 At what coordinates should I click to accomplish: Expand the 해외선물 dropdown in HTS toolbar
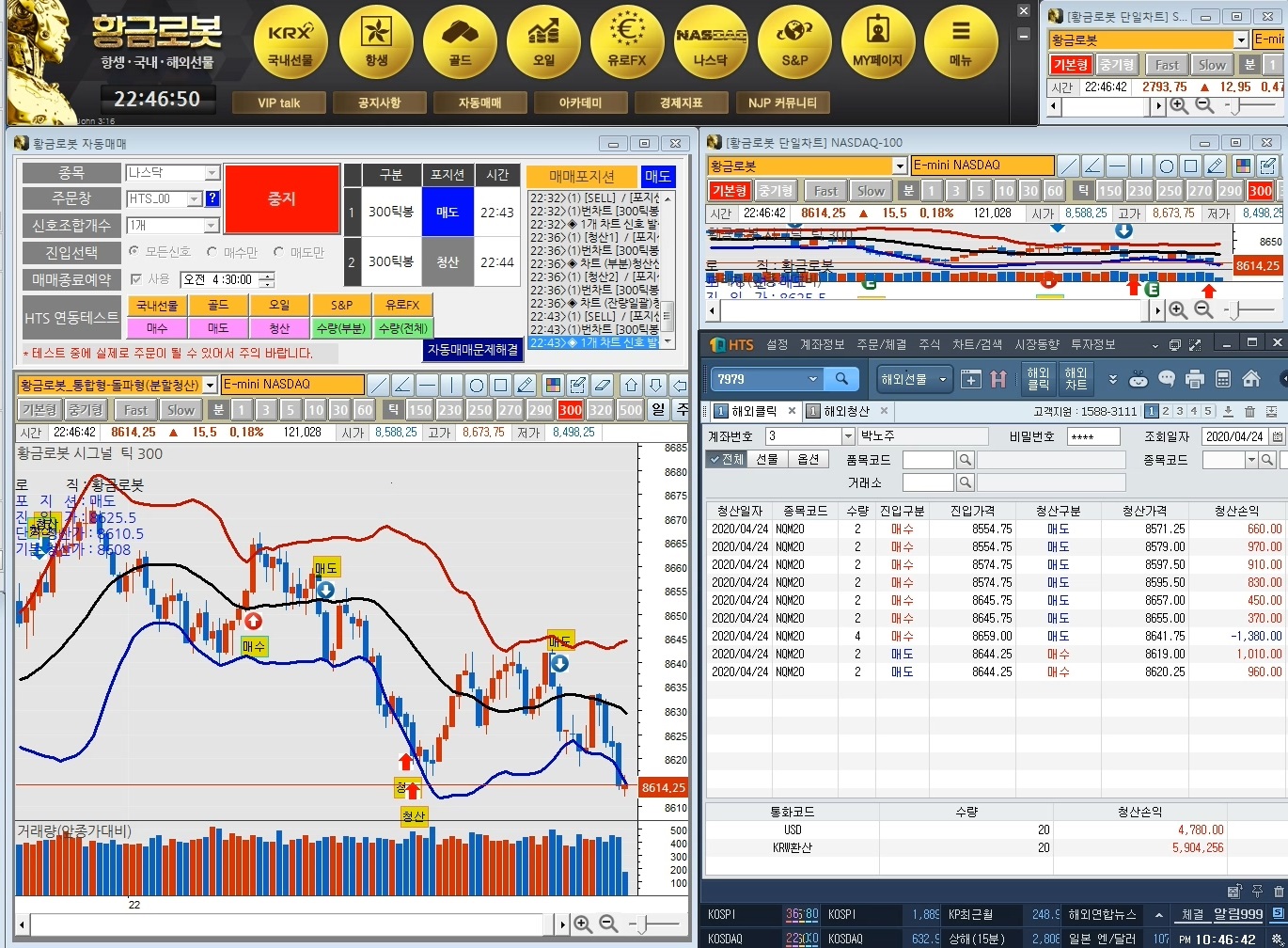click(943, 379)
